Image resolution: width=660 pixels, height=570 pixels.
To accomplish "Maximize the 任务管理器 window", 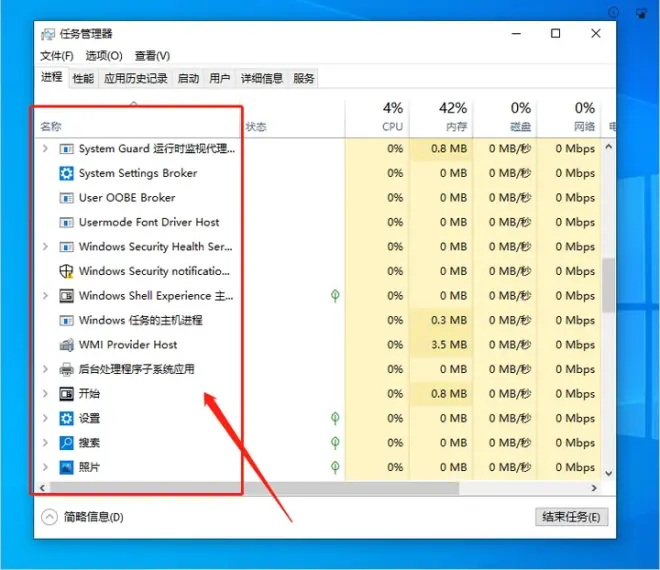I will [x=556, y=33].
